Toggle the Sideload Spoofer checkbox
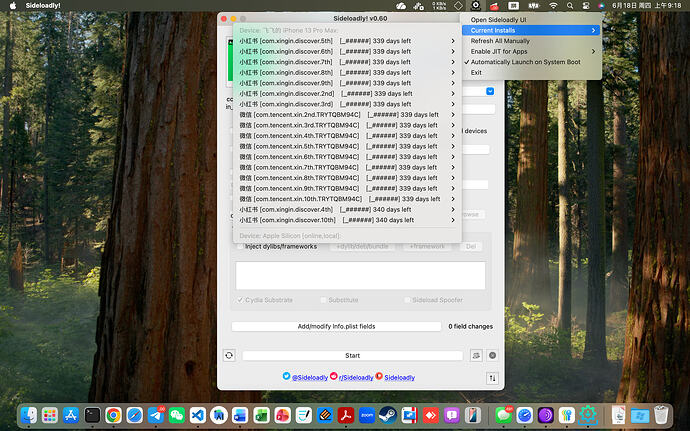The width and height of the screenshot is (690, 431). (x=407, y=300)
